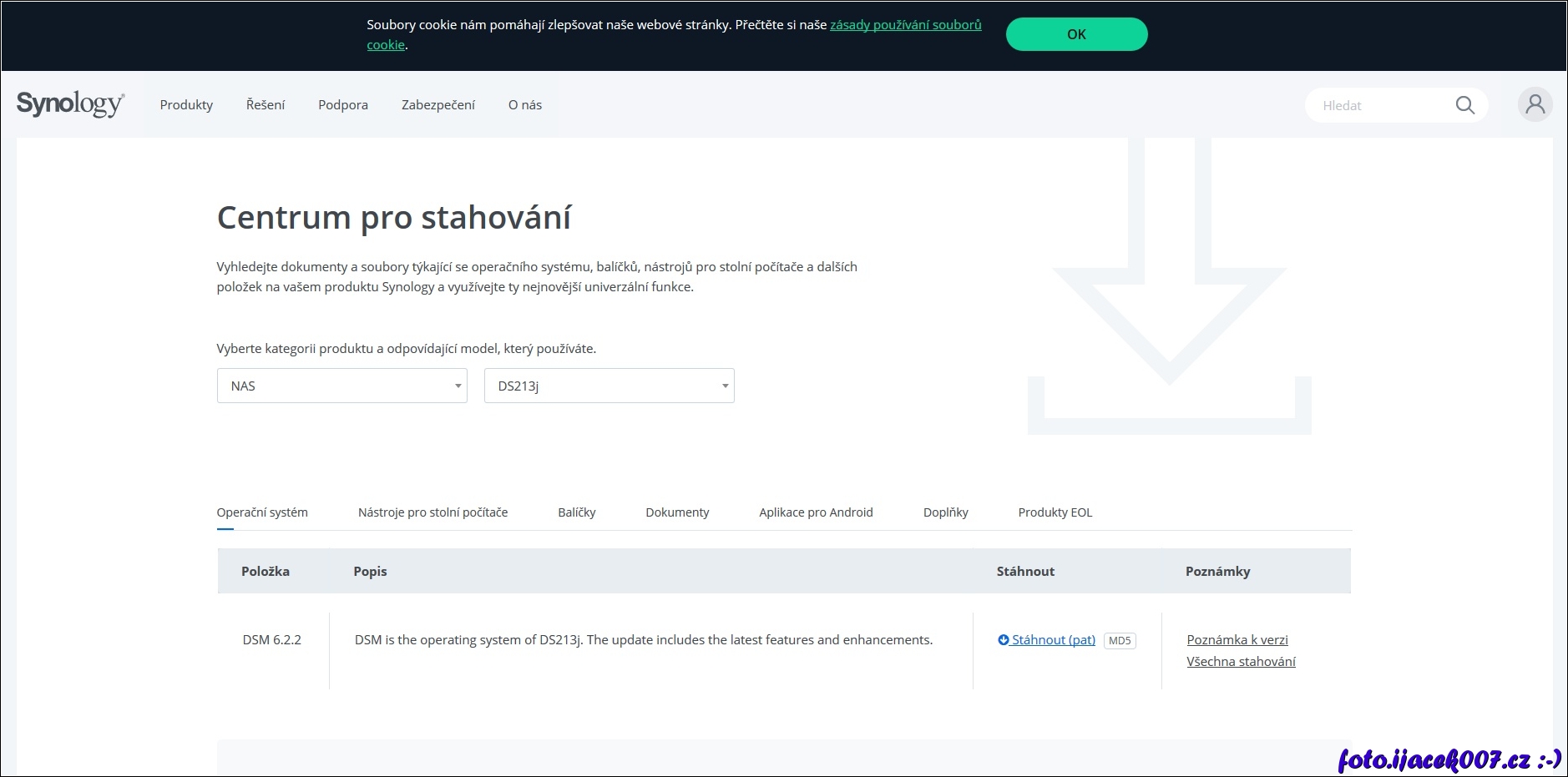Image resolution: width=1568 pixels, height=777 pixels.
Task: Click the Synology logo
Action: point(70,104)
